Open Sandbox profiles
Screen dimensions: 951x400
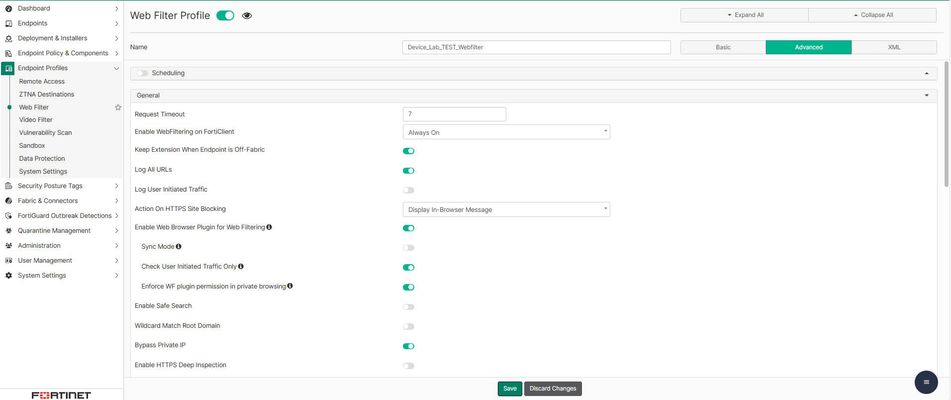point(32,145)
